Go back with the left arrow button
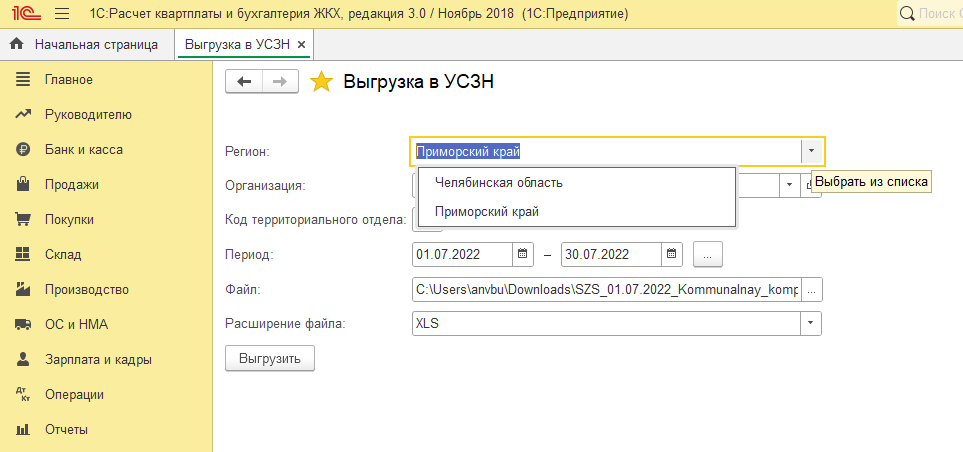The image size is (963, 452). click(x=244, y=82)
